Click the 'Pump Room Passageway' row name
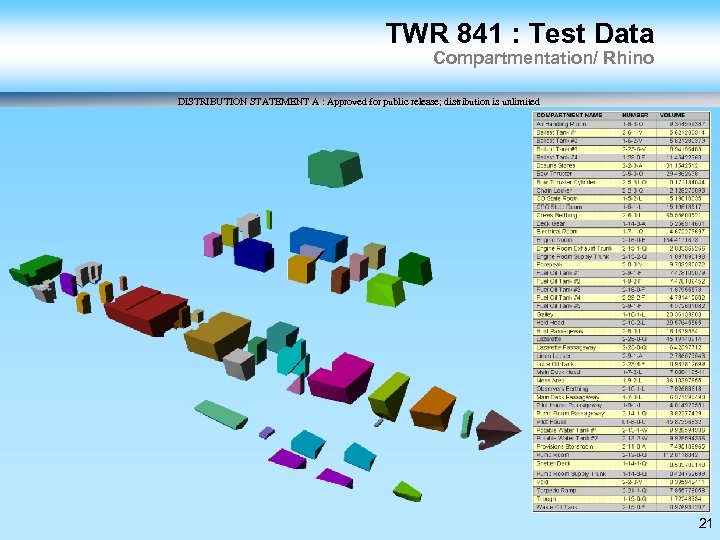Screen dimensions: 720x540 571,414
